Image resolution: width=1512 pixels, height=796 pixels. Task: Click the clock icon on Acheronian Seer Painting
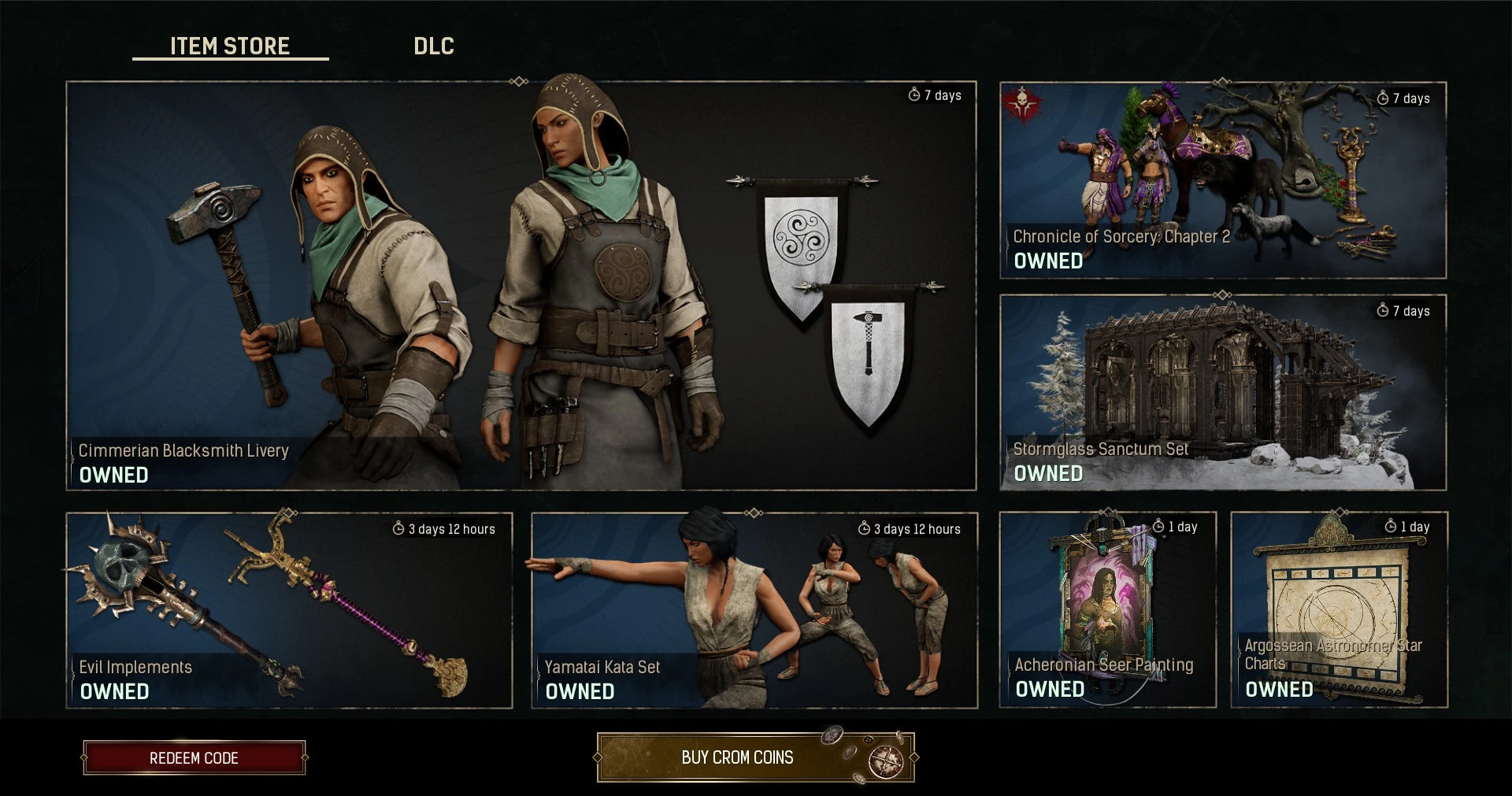[x=1158, y=526]
